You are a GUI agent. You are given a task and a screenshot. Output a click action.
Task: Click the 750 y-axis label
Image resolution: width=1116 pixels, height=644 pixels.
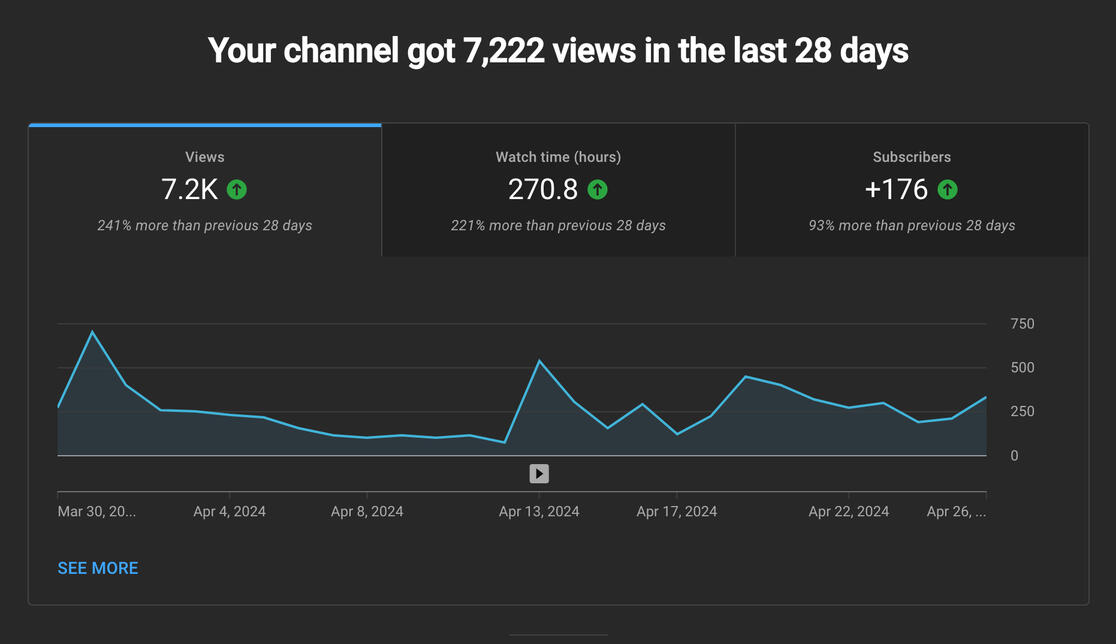click(1022, 324)
